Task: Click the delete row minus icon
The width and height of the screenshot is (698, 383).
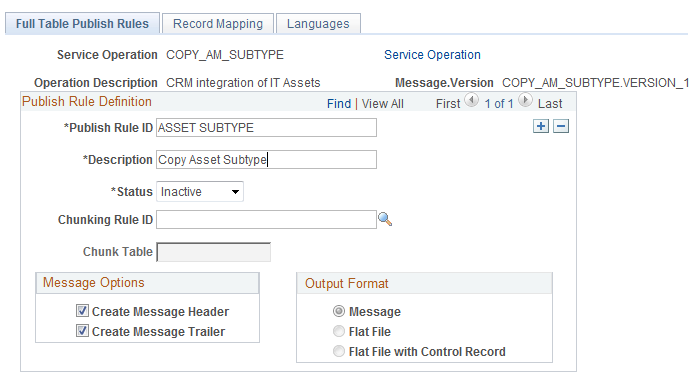Action: 561,126
